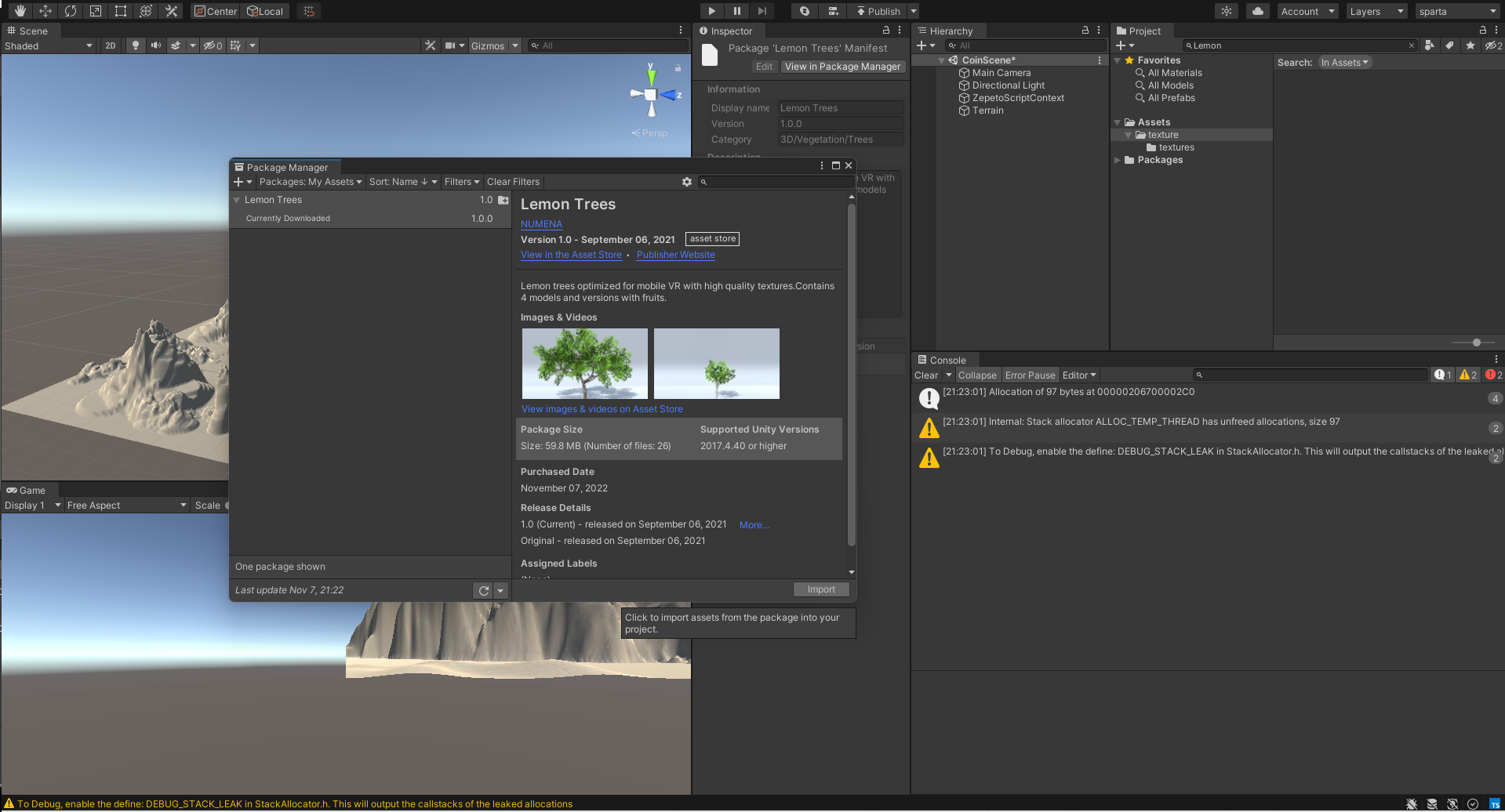The height and width of the screenshot is (812, 1505).
Task: Click the star icon to save the Project search
Action: point(1470,45)
